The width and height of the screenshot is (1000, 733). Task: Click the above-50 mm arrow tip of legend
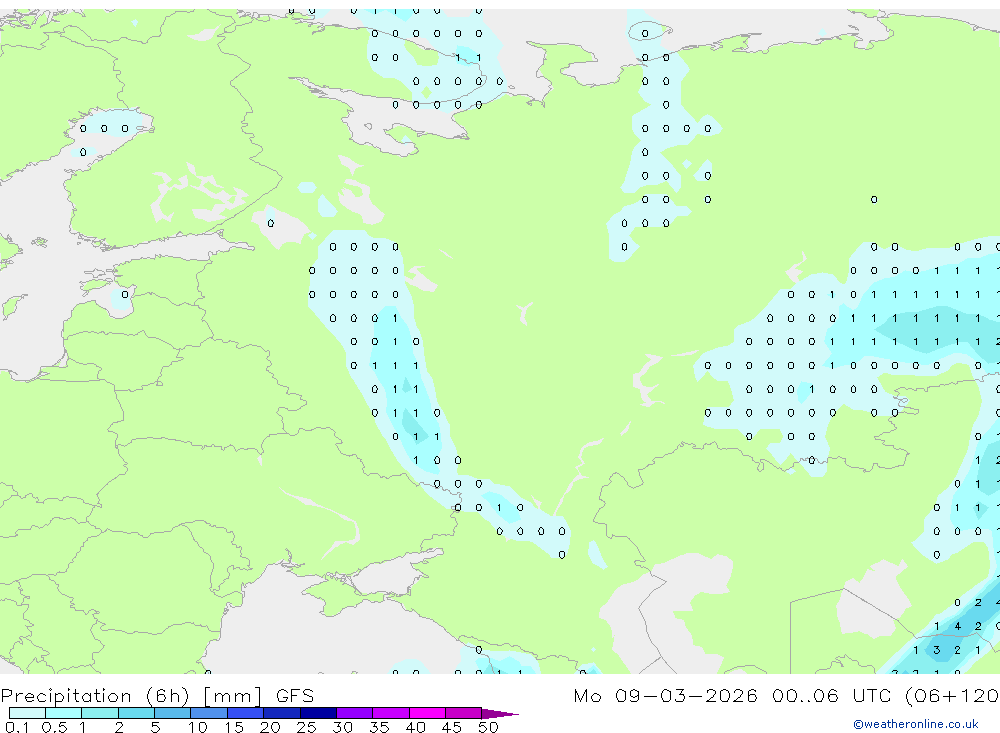[x=500, y=714]
